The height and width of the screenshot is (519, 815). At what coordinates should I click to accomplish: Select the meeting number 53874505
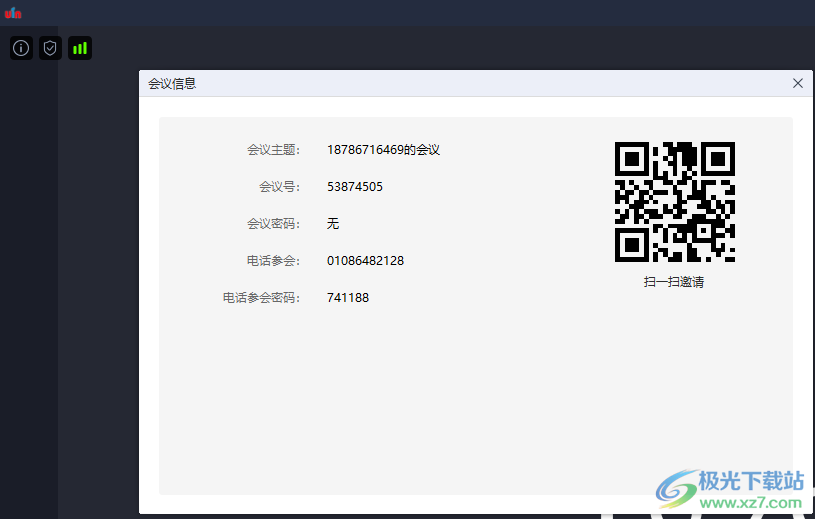(x=355, y=187)
